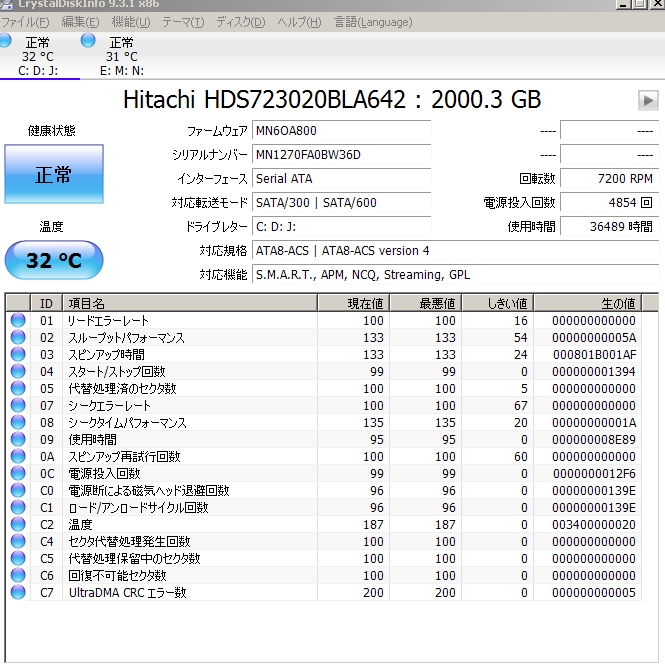
Task: Open the ファイル(F) menu
Action: (x=25, y=22)
